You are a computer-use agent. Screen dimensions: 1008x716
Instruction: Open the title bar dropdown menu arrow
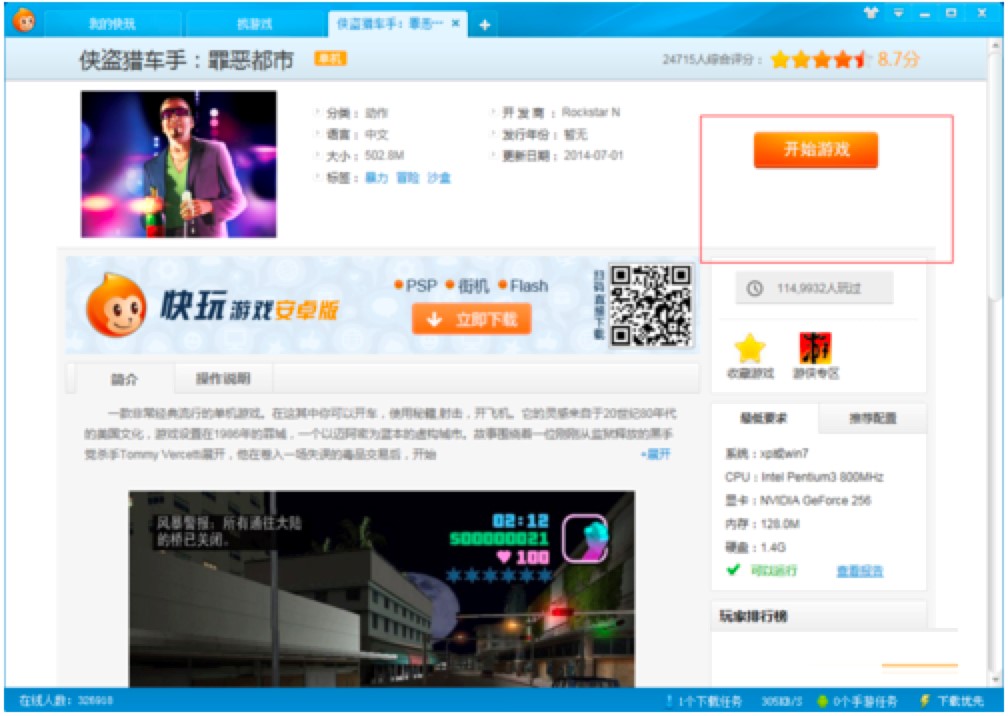(x=897, y=13)
